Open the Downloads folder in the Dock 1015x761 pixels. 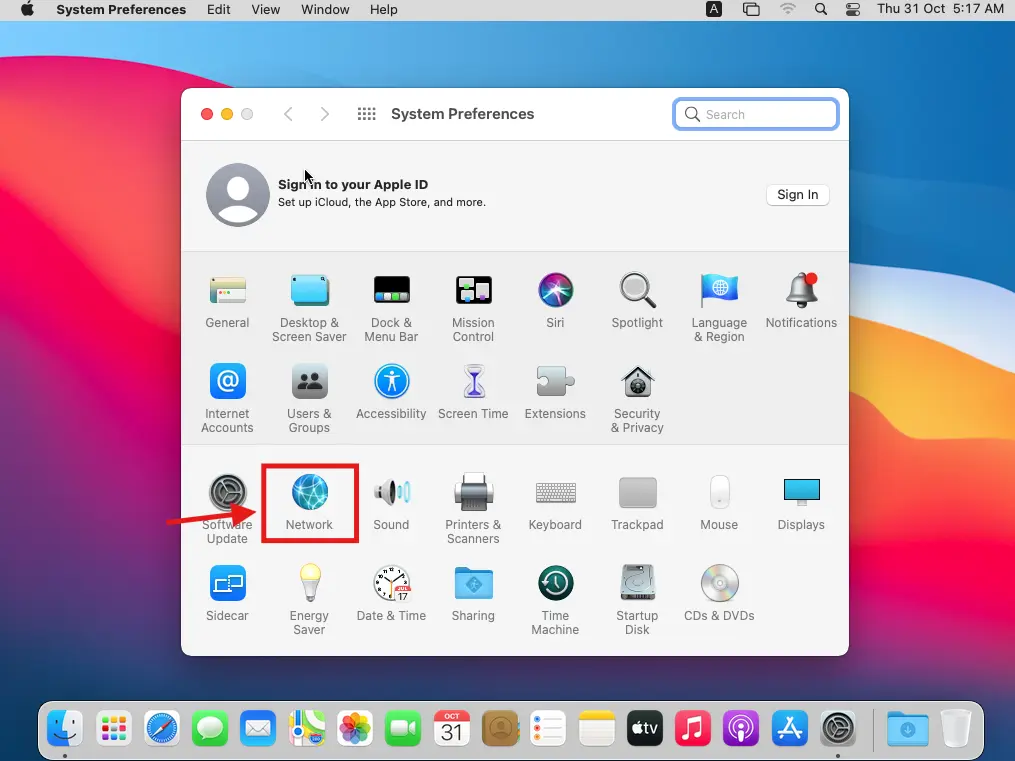click(908, 729)
